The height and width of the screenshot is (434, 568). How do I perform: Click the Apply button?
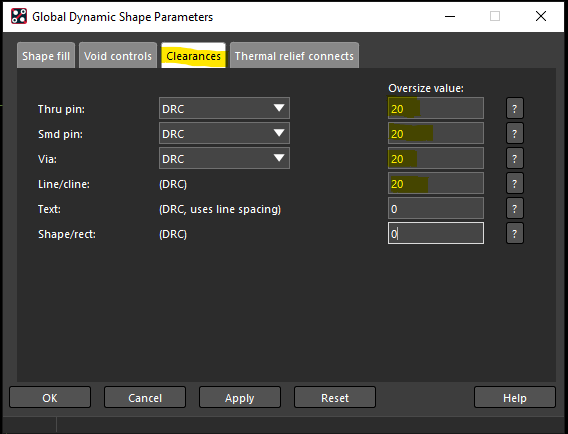240,397
